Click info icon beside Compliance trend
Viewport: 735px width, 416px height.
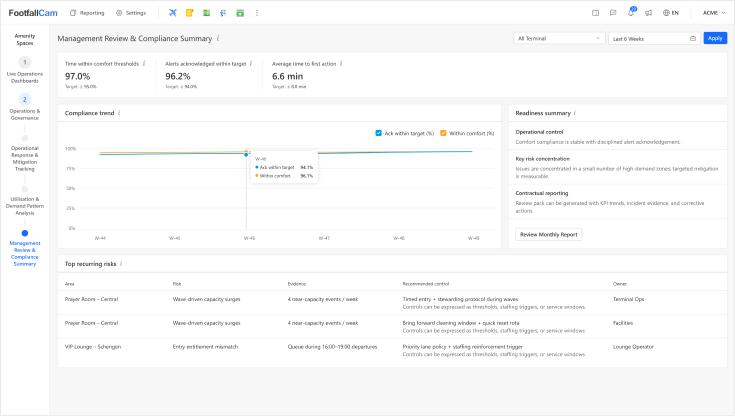point(119,113)
